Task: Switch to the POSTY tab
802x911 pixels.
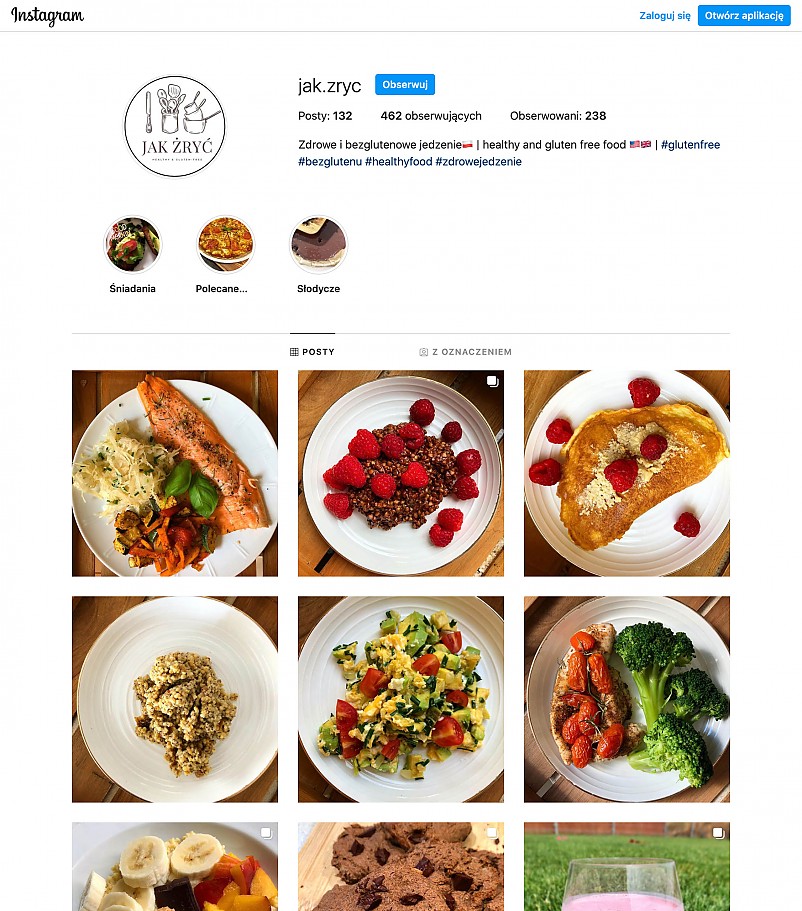Action: coord(313,352)
